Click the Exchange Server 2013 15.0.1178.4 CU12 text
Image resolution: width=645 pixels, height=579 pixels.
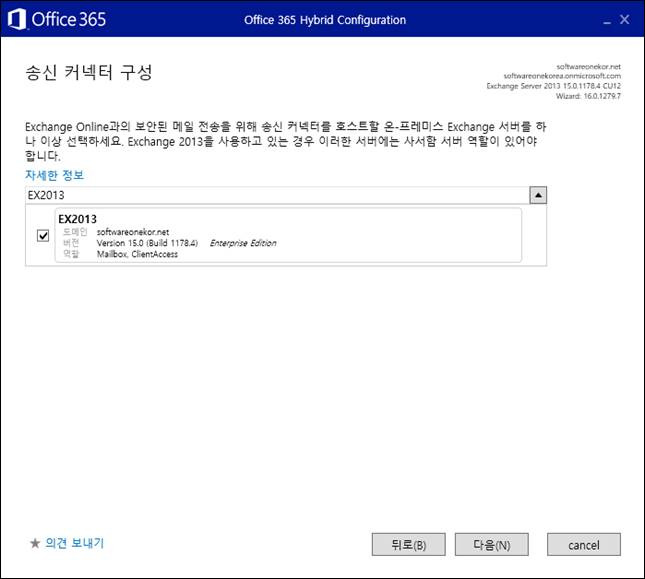(554, 86)
